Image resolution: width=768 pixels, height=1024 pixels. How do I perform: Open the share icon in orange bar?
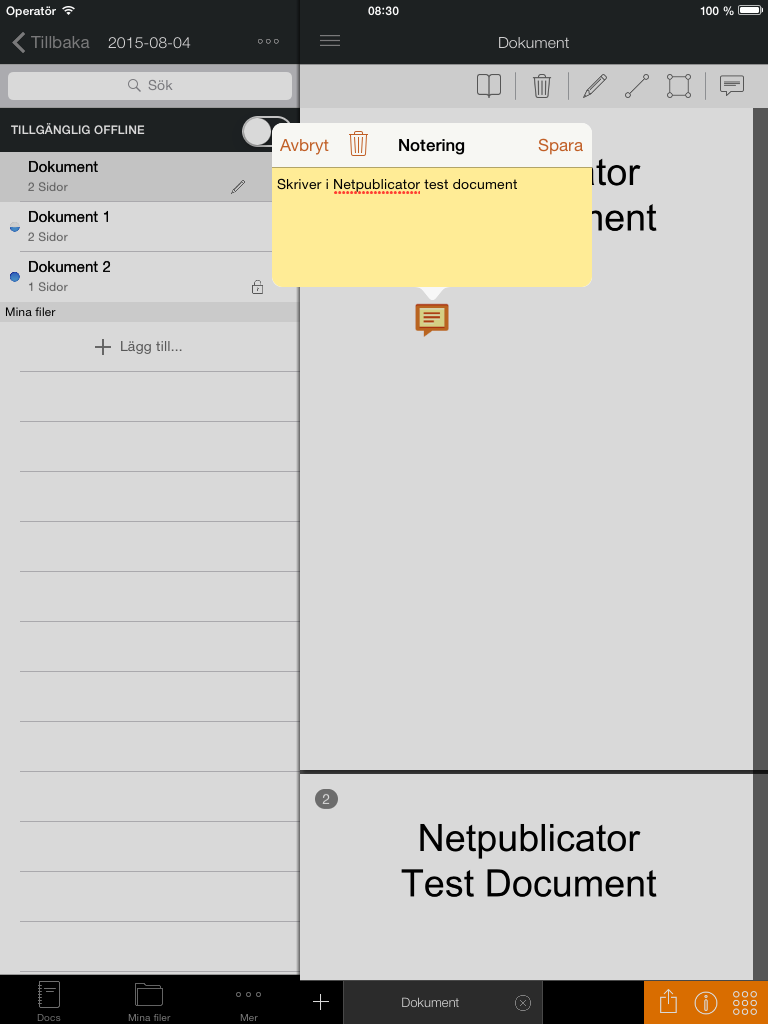click(x=668, y=1002)
